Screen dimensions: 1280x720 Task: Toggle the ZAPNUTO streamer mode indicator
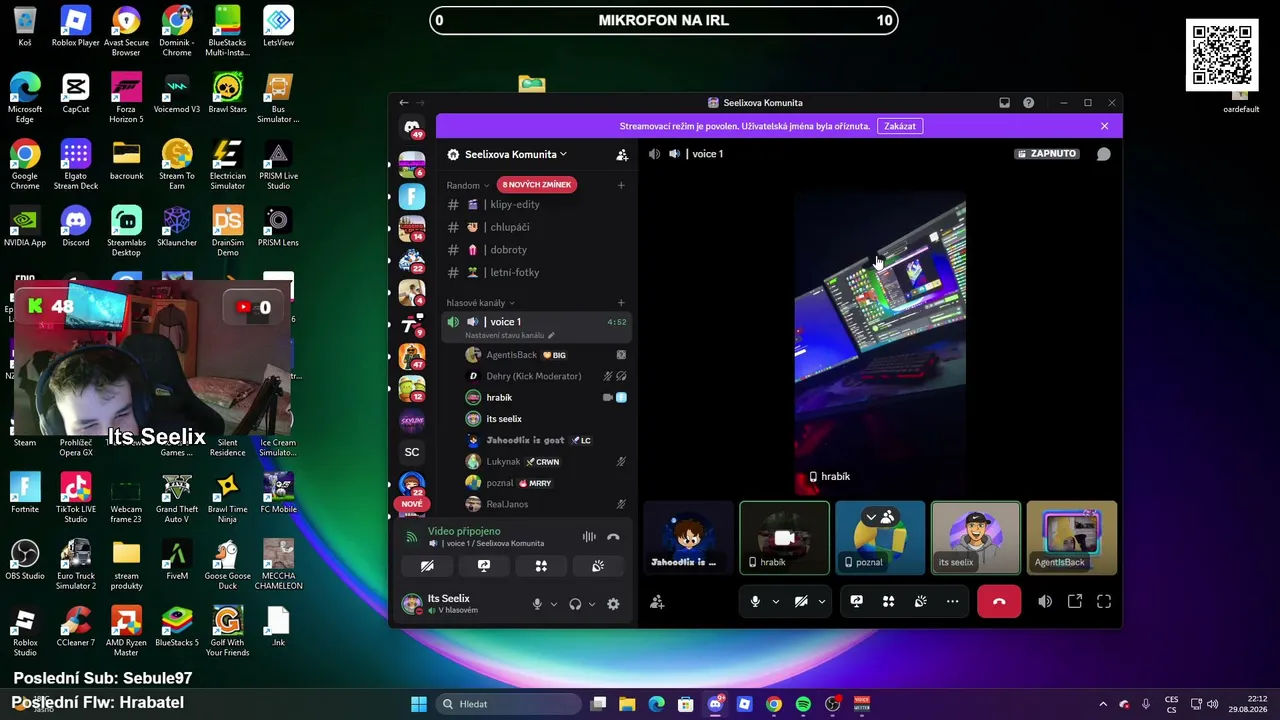tap(1047, 154)
